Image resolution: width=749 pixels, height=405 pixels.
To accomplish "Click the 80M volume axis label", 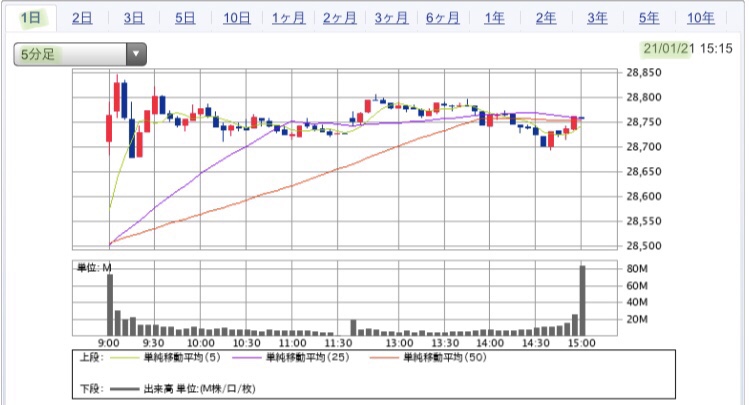I will 637,269.
